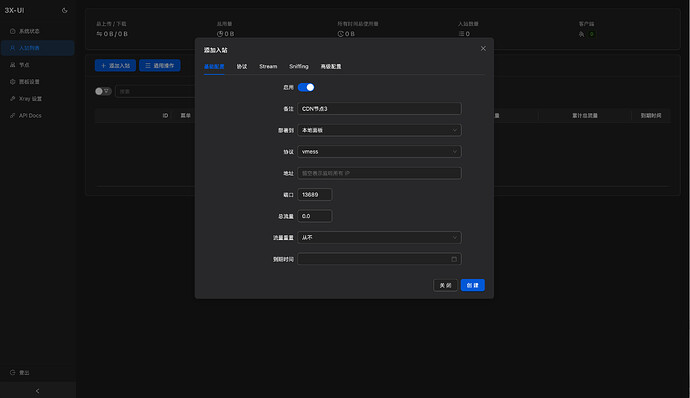Screen dimensions: 690x398
Task: Click the 累计总流量 column header
Action: [x=585, y=115]
